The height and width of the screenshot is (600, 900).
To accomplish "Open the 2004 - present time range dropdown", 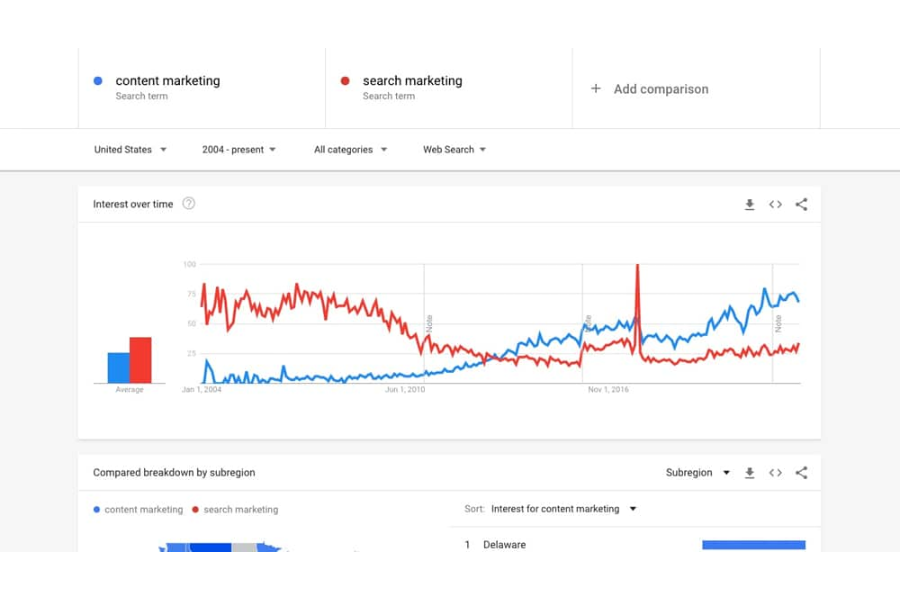I will click(x=238, y=149).
